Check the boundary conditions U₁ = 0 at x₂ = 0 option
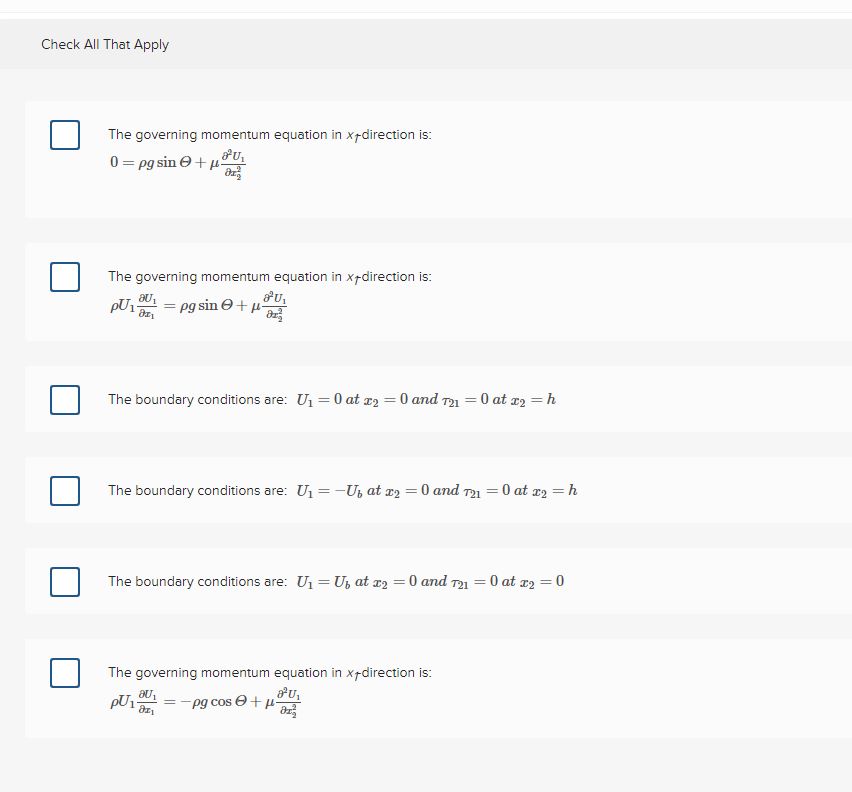The image size is (852, 792). (x=64, y=399)
